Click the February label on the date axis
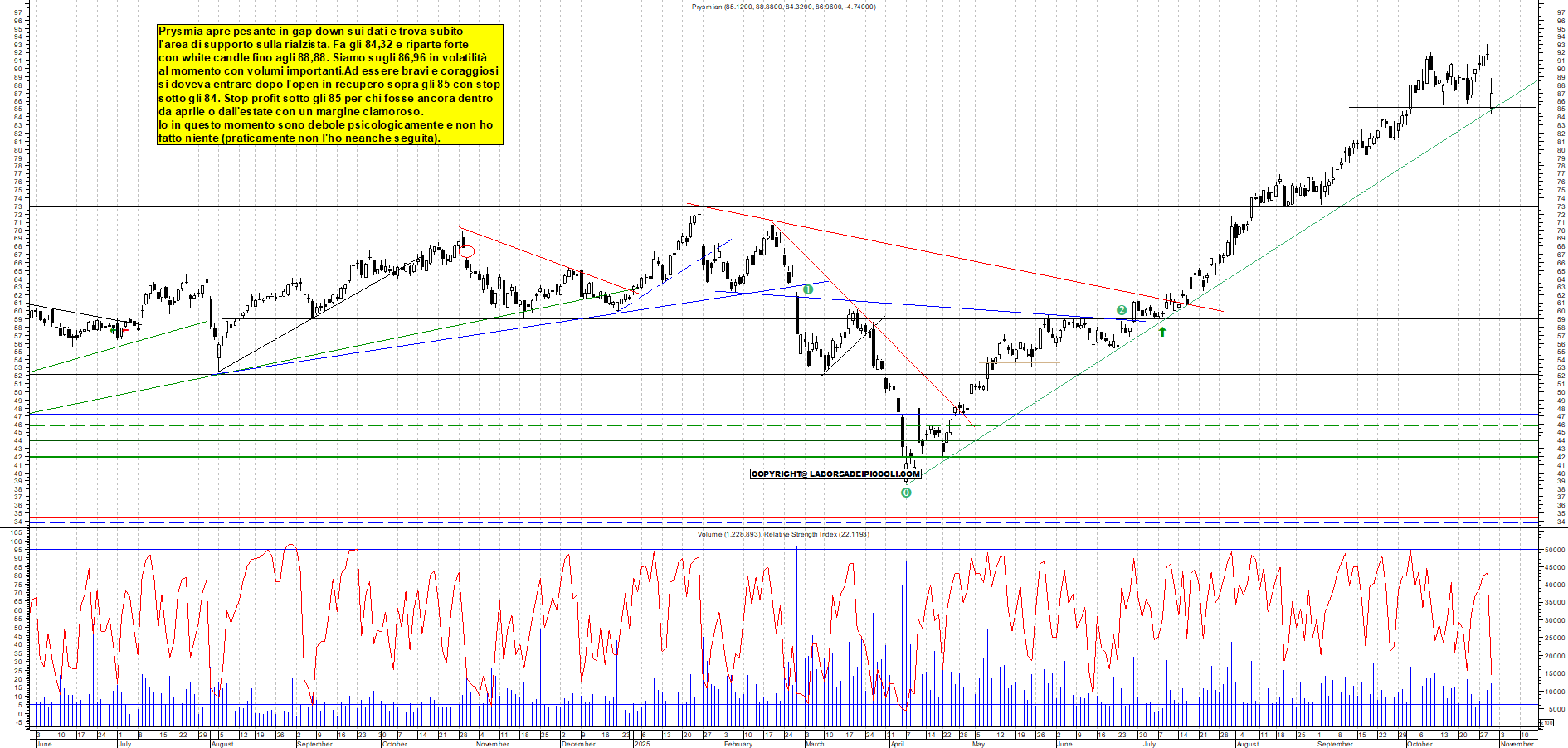The height and width of the screenshot is (748, 1568). (738, 741)
